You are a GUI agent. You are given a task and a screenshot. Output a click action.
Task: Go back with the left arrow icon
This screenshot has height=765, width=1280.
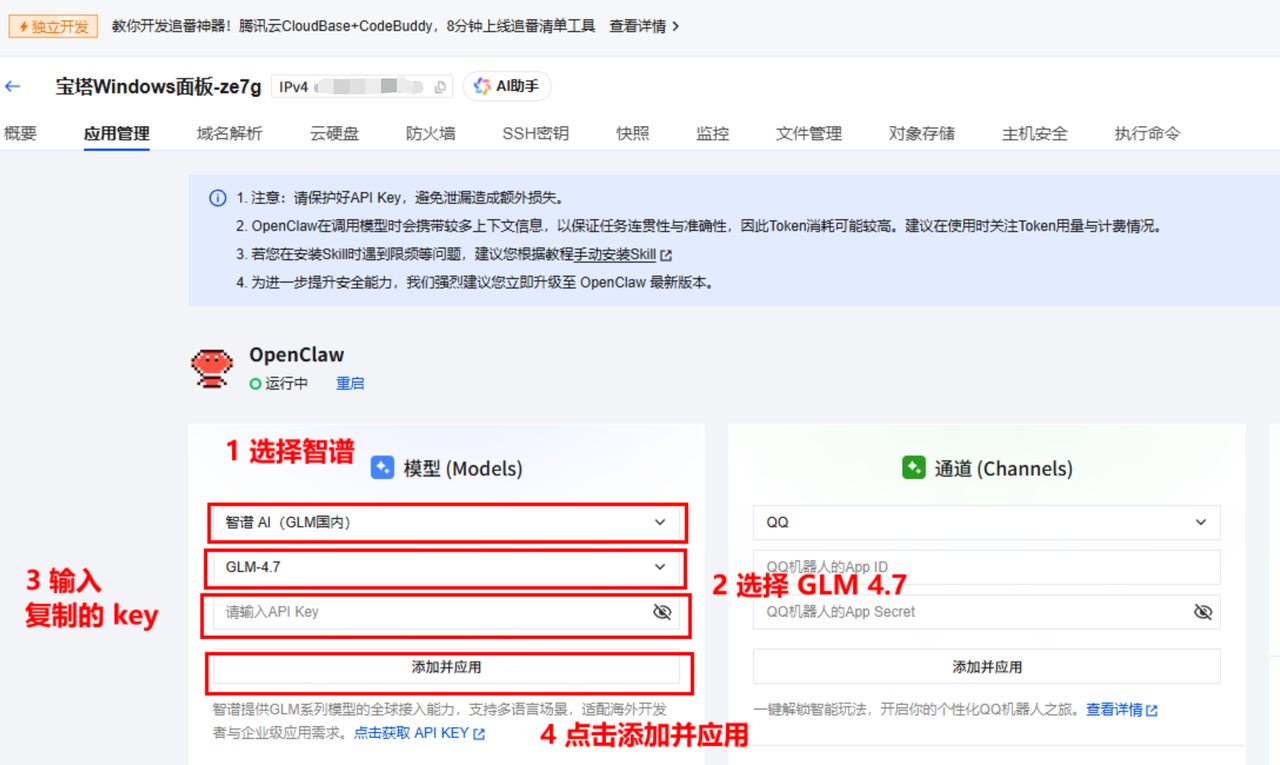pyautogui.click(x=13, y=87)
